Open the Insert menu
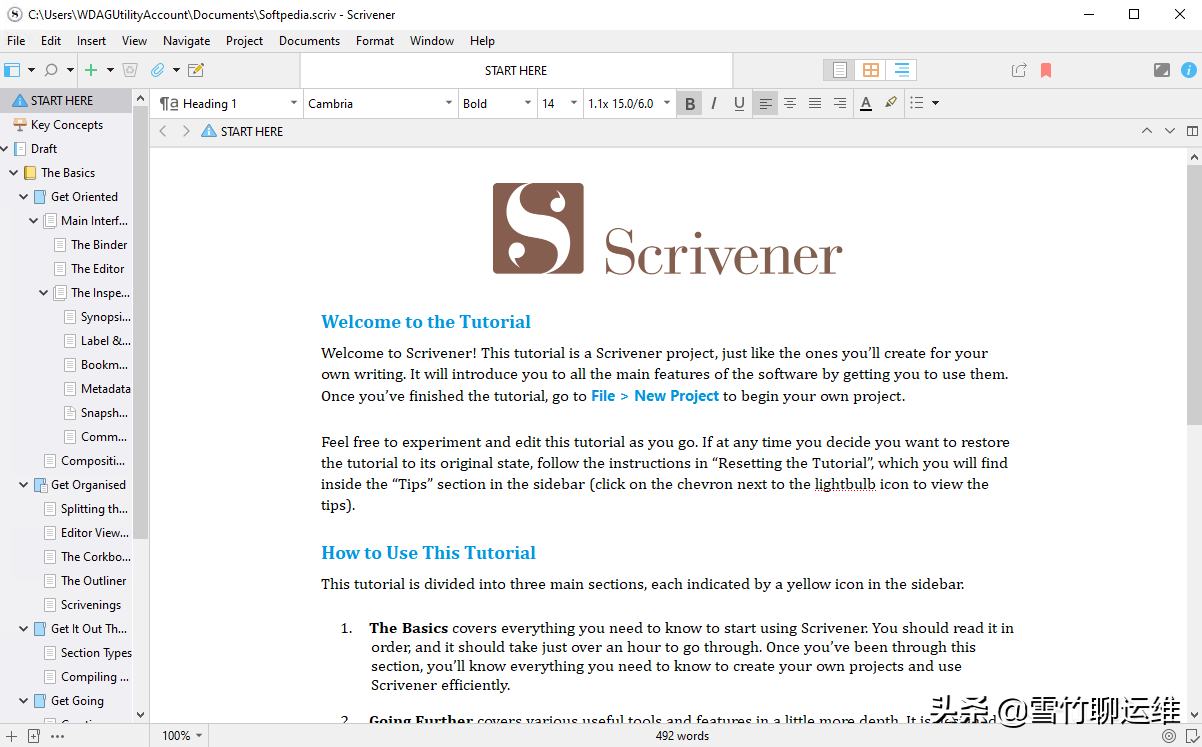 [x=91, y=41]
